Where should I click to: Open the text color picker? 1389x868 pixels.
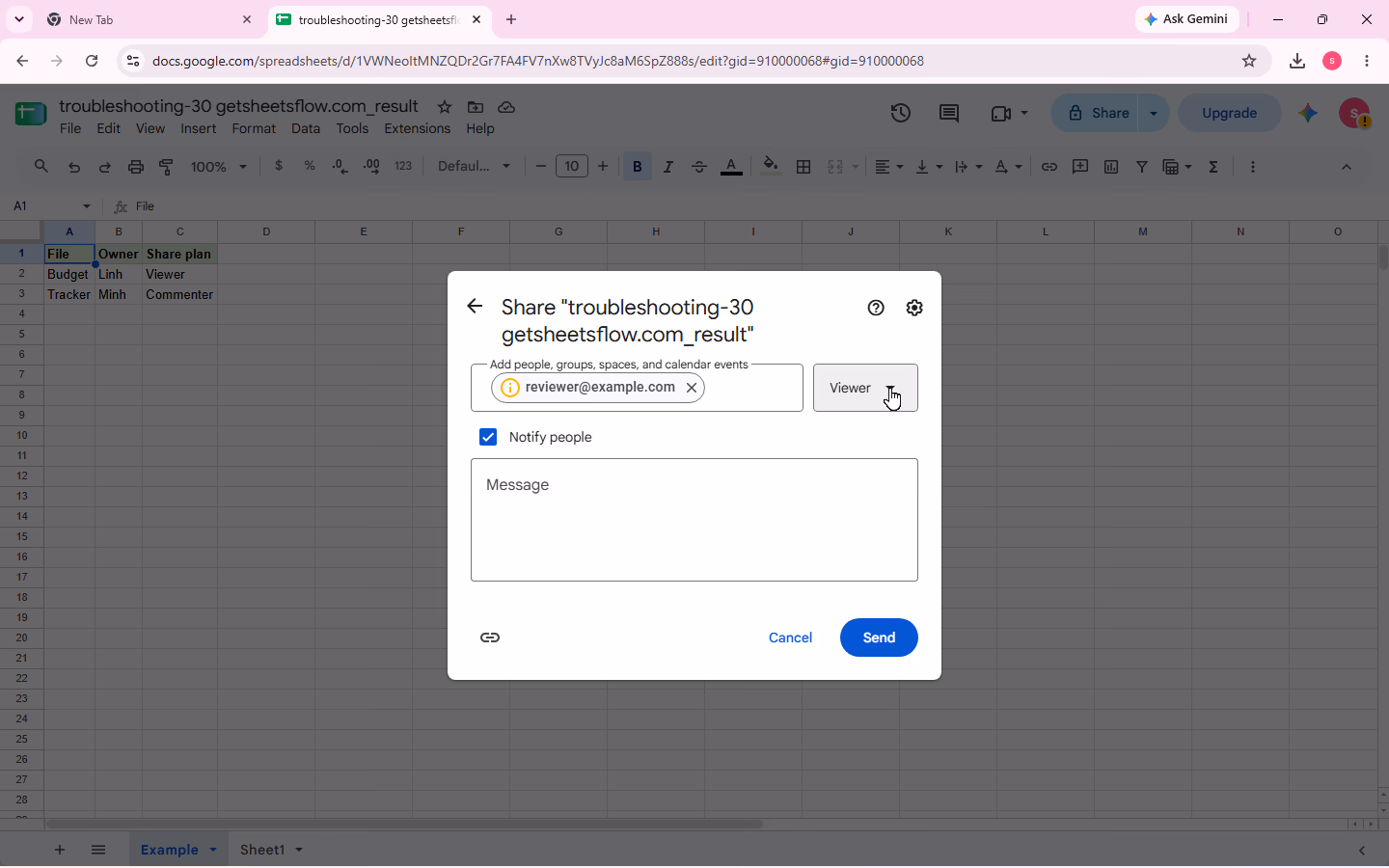point(732,167)
